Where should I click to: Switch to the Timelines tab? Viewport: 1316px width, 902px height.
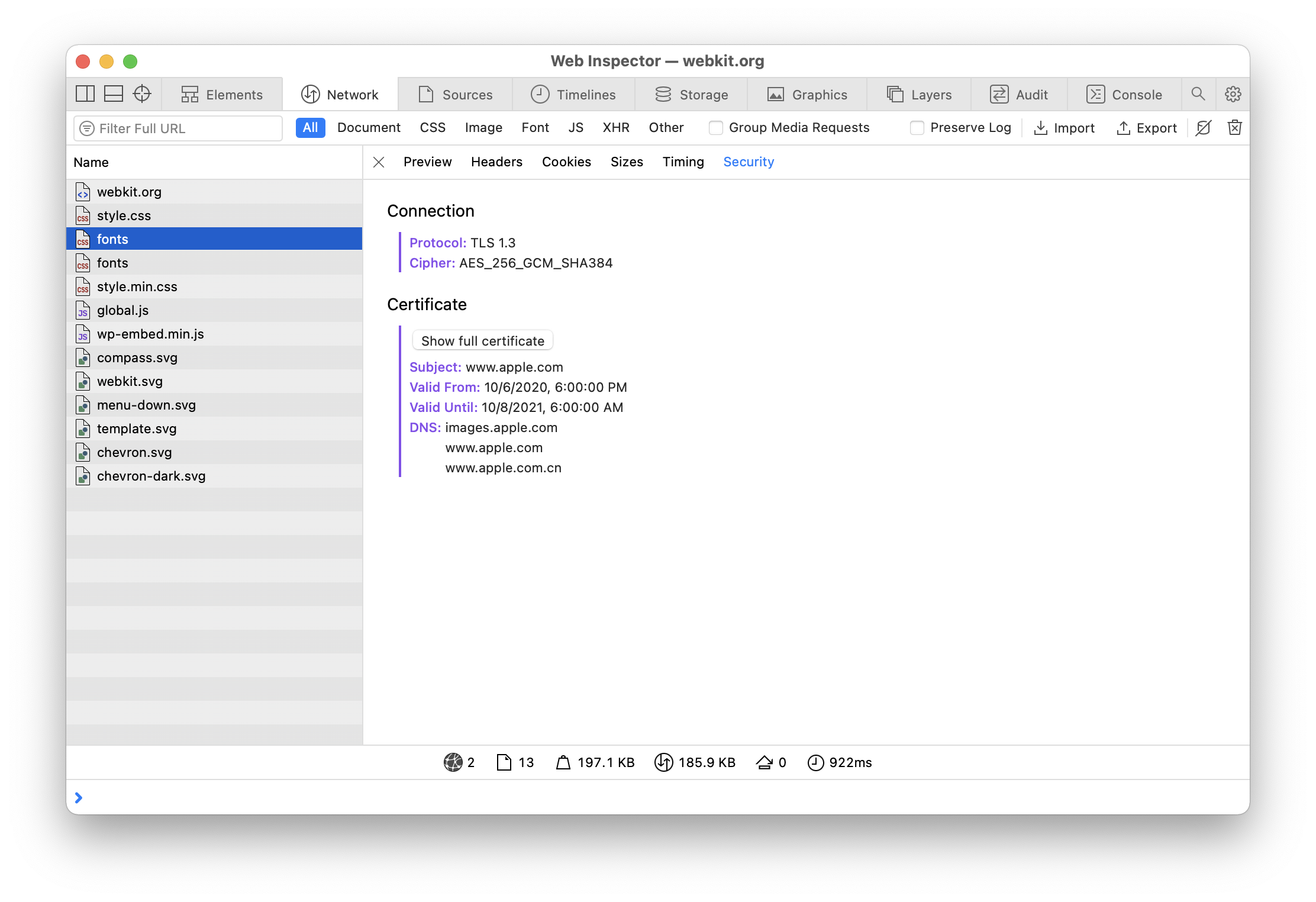point(573,95)
